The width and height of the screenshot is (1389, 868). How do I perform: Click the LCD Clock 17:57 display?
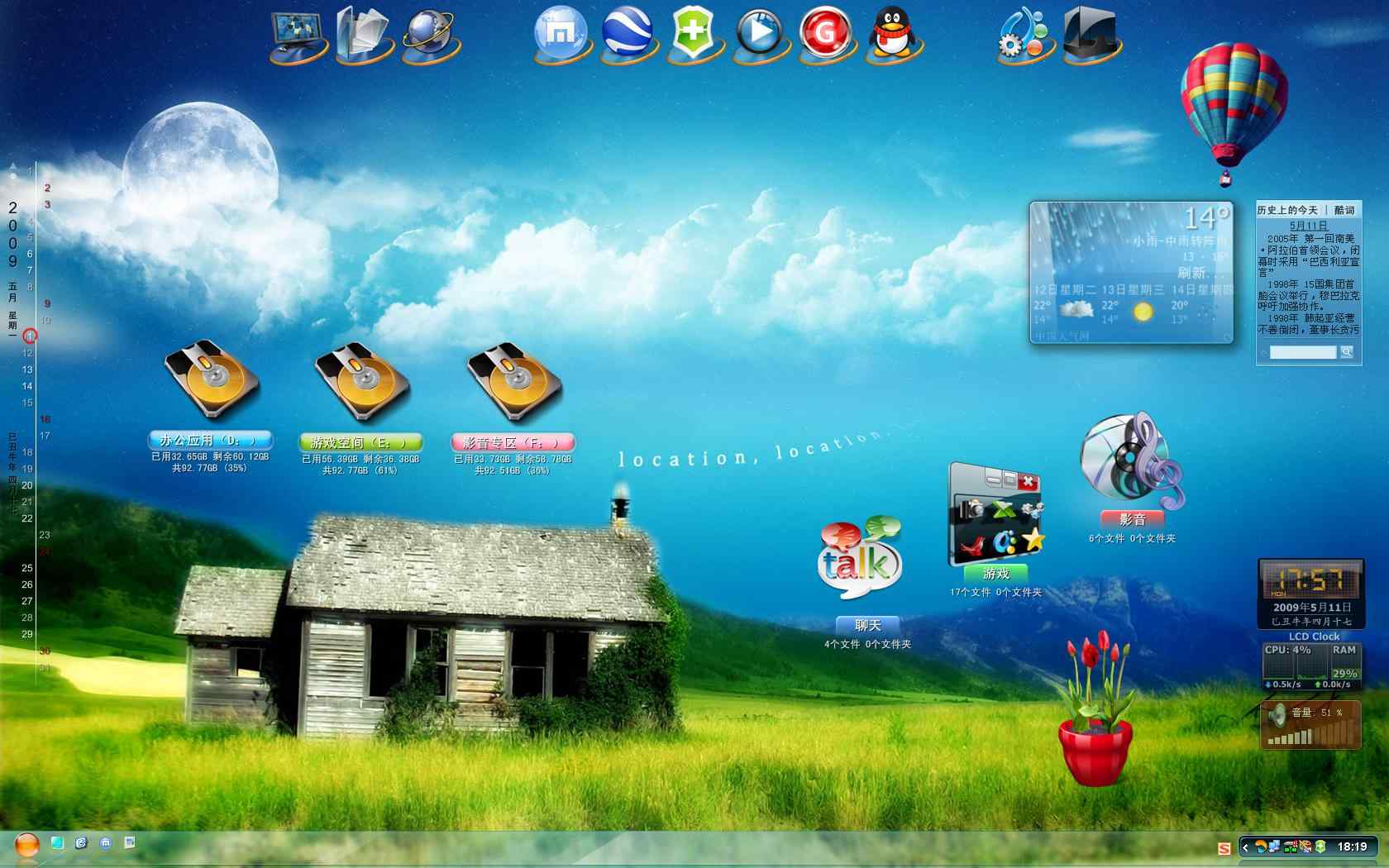coord(1310,581)
